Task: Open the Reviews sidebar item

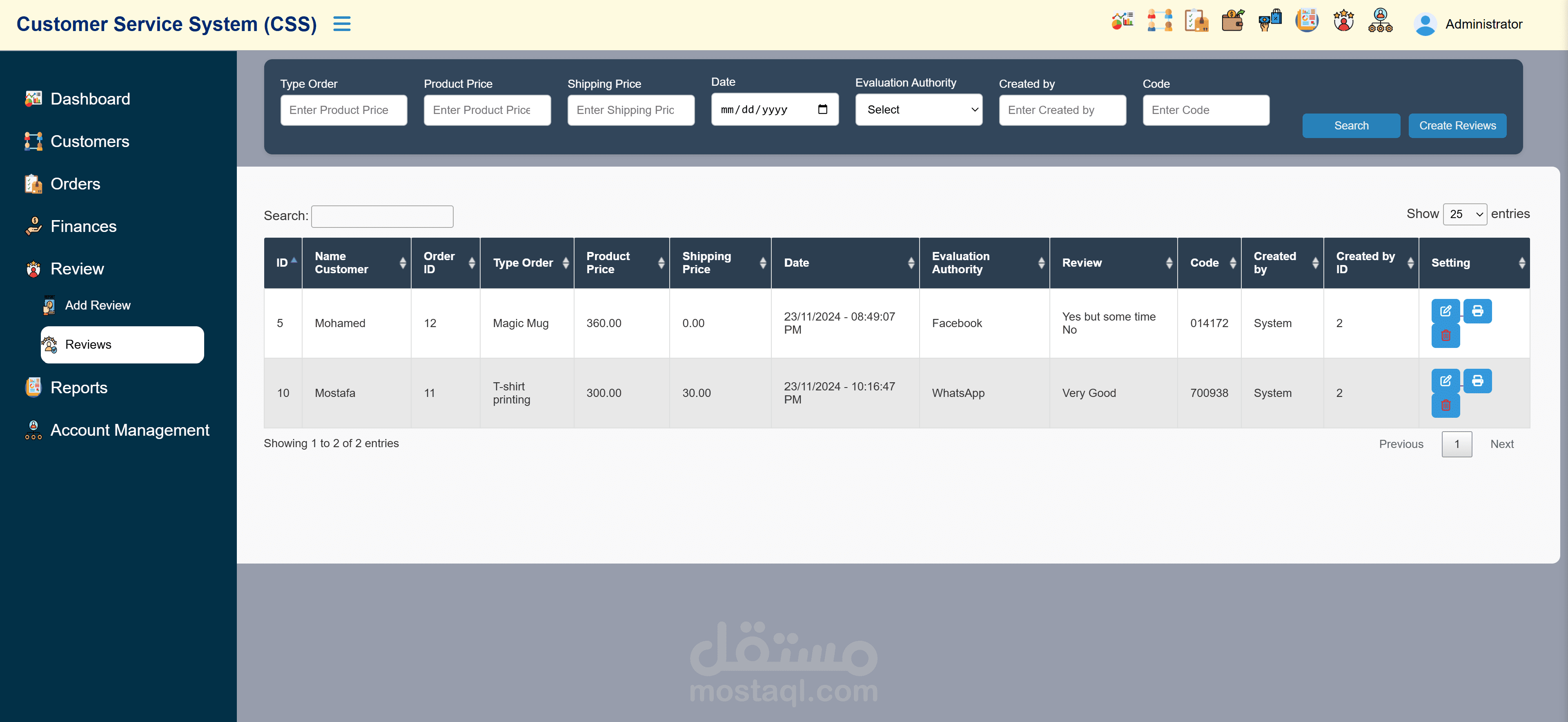Action: pos(88,345)
